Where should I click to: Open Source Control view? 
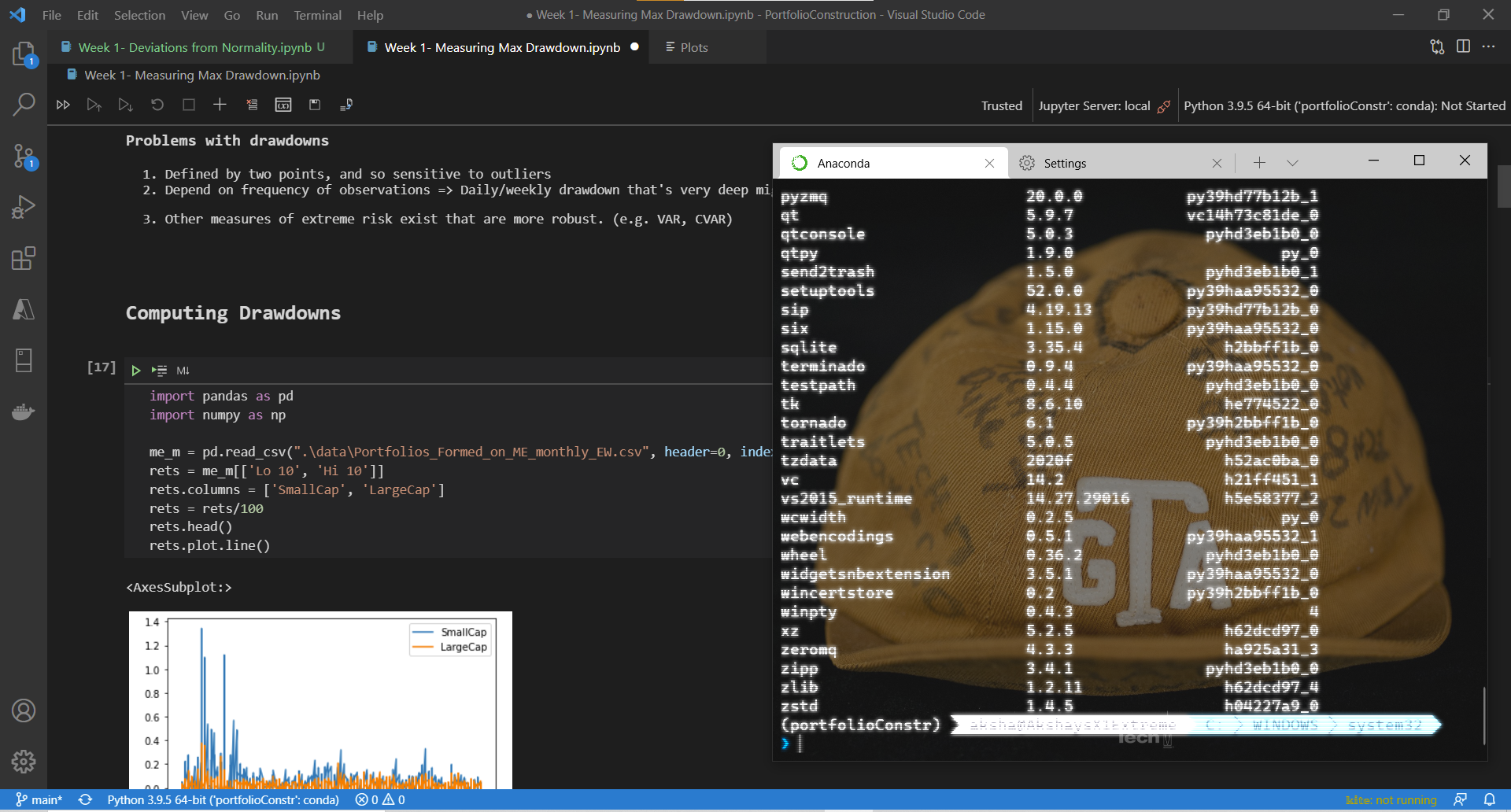(x=24, y=156)
